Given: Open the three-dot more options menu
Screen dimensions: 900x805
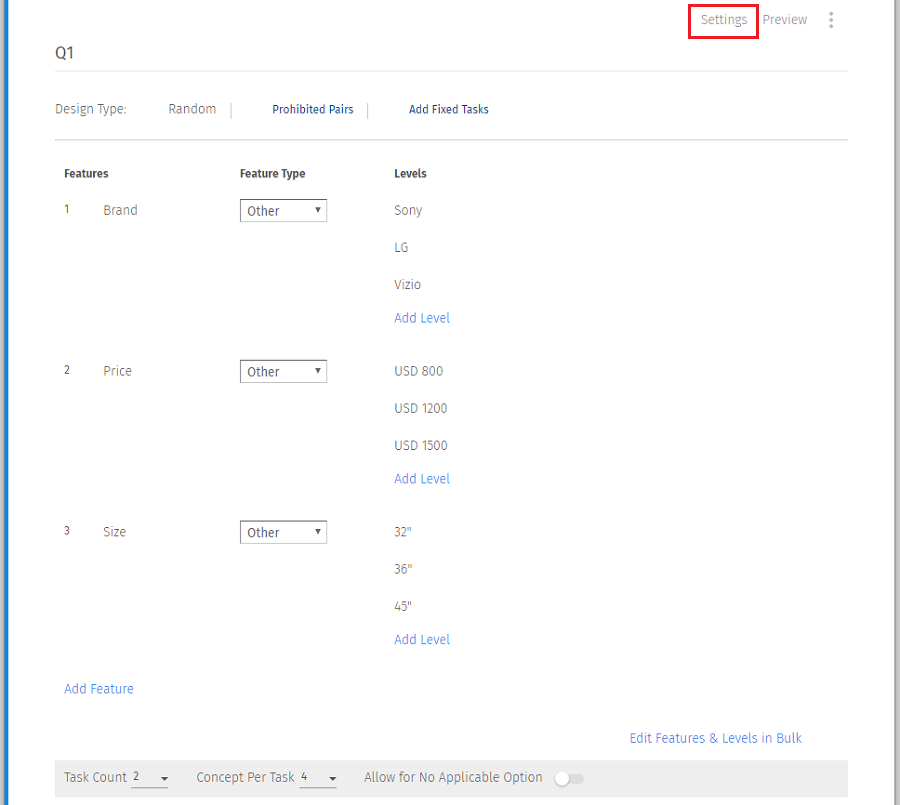Looking at the screenshot, I should pos(831,20).
